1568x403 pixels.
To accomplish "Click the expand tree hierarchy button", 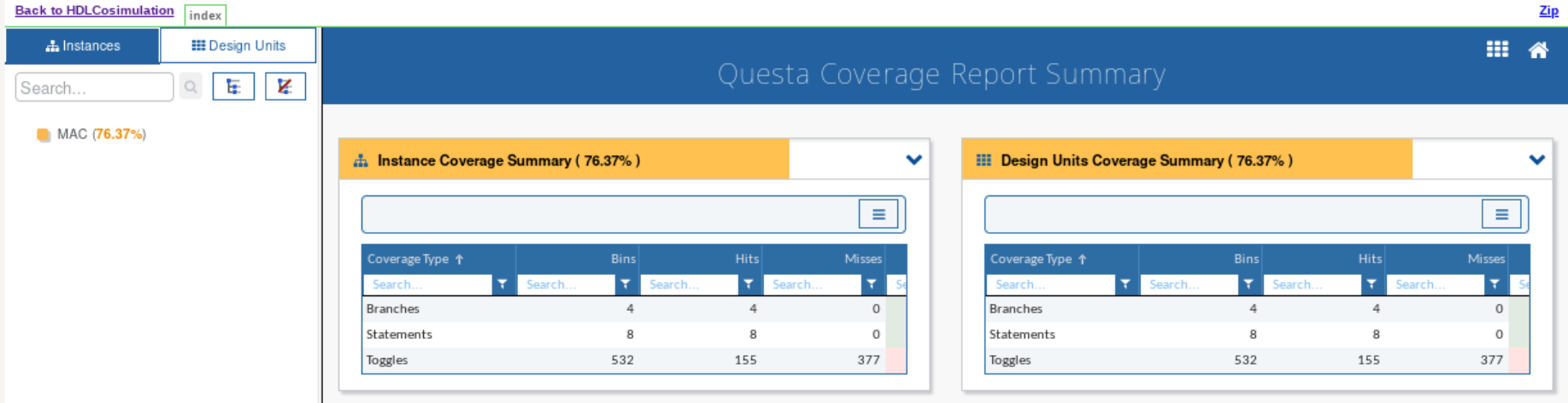I will coord(233,87).
